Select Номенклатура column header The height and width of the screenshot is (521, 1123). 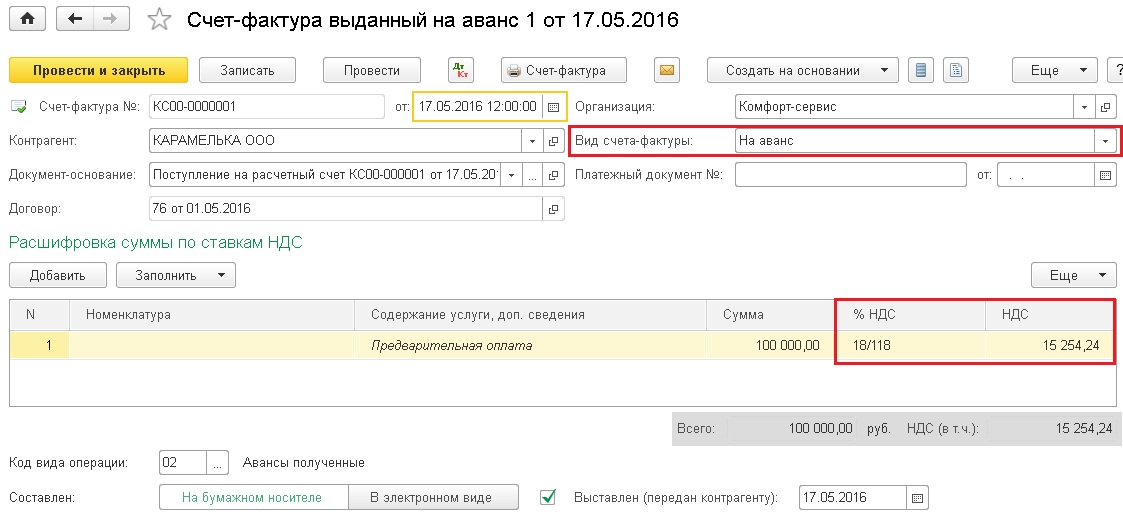click(212, 315)
